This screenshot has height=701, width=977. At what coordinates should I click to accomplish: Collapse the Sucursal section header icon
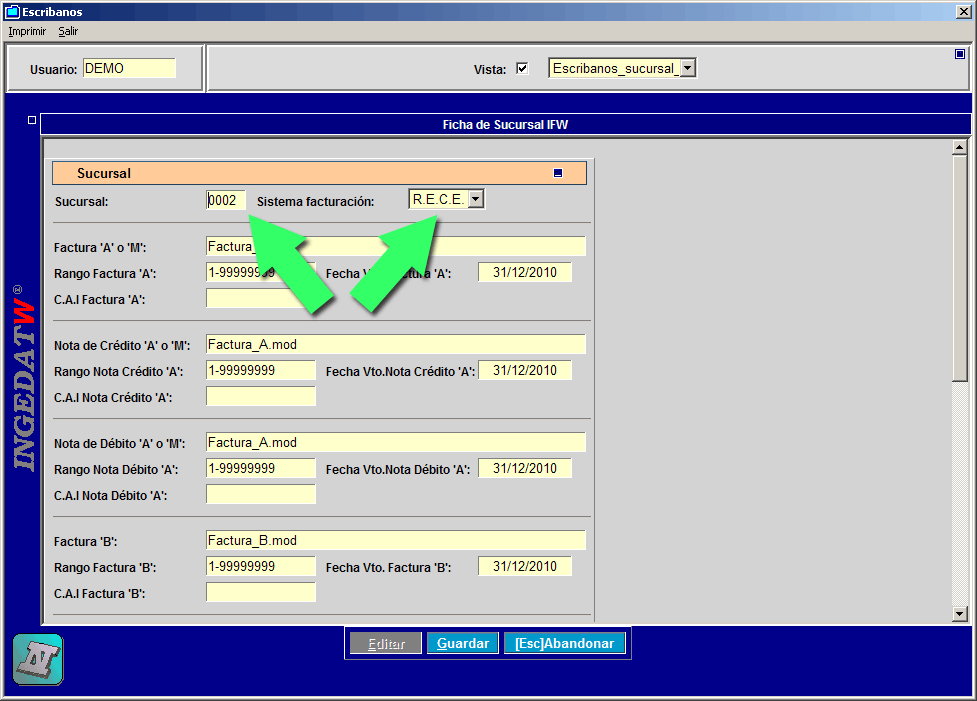[x=558, y=173]
